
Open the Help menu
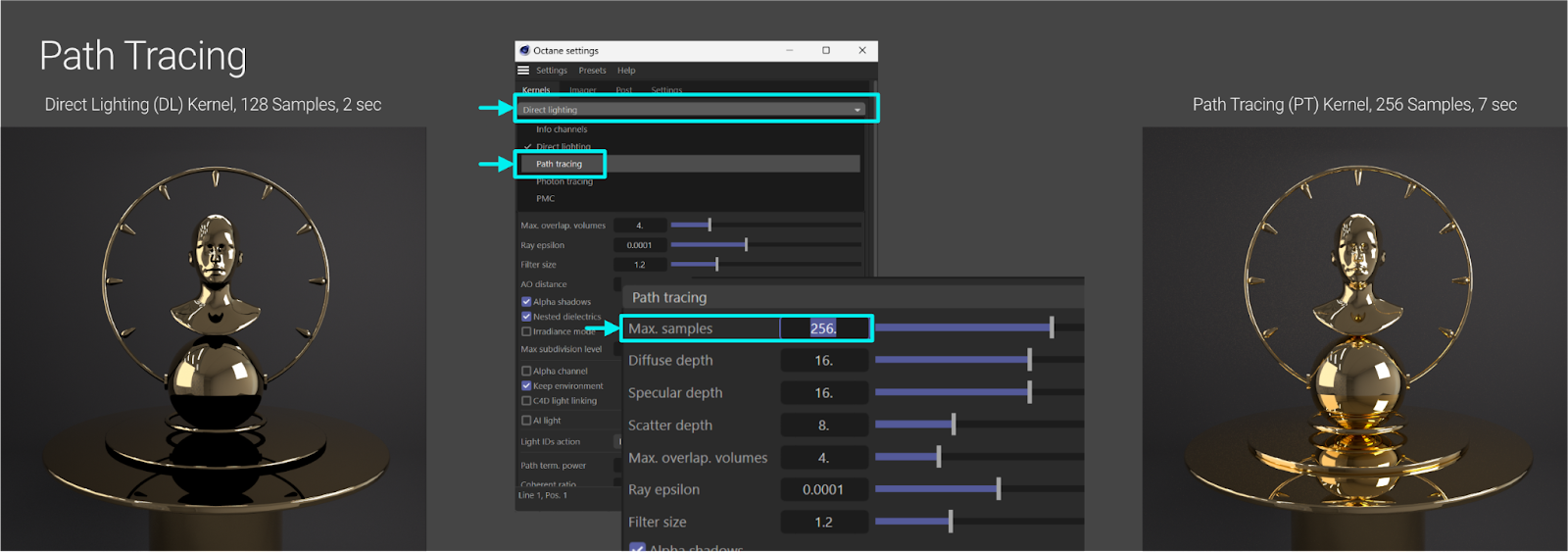[x=626, y=71]
